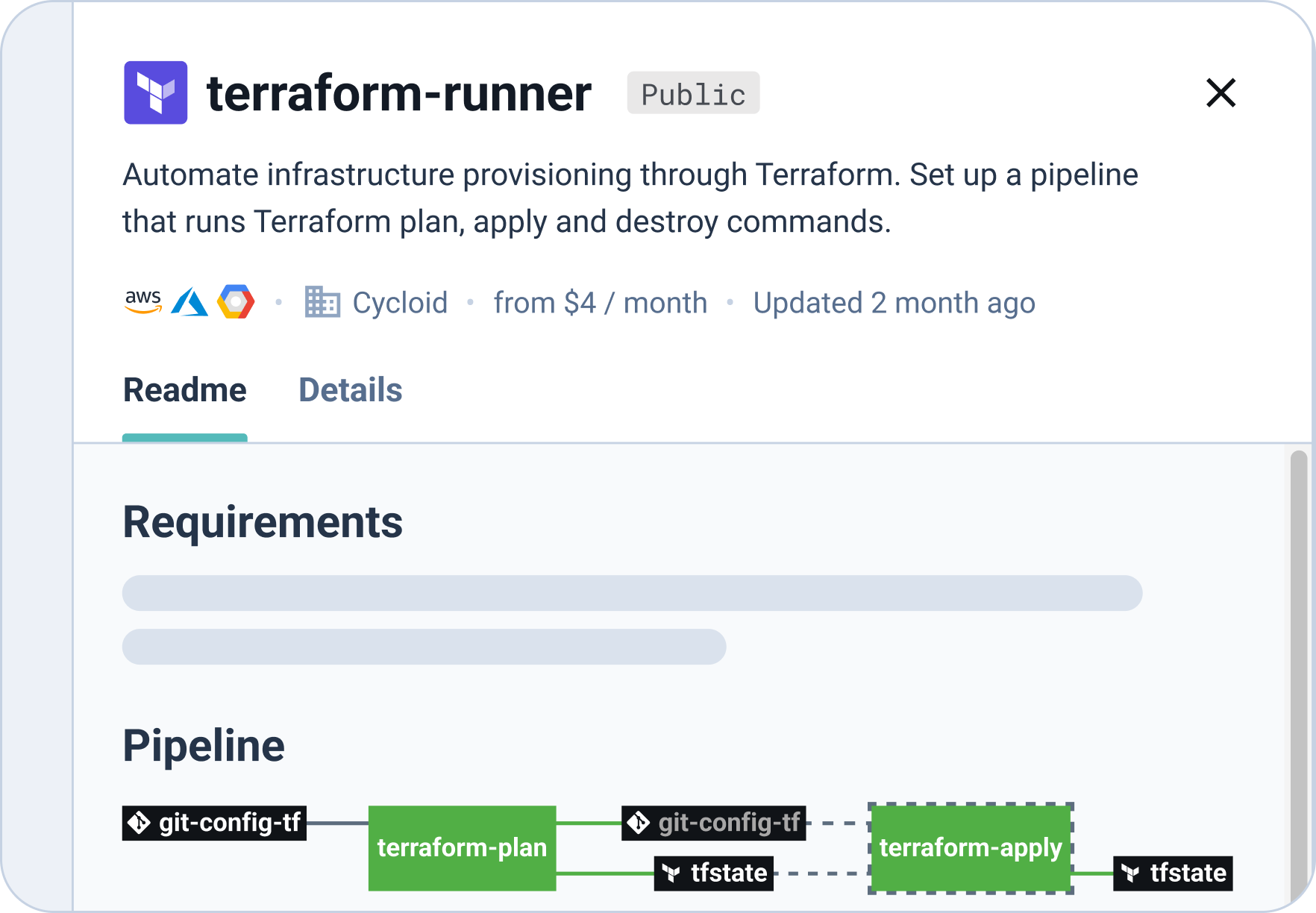
Task: Open the Readme tab
Action: pyautogui.click(x=184, y=389)
